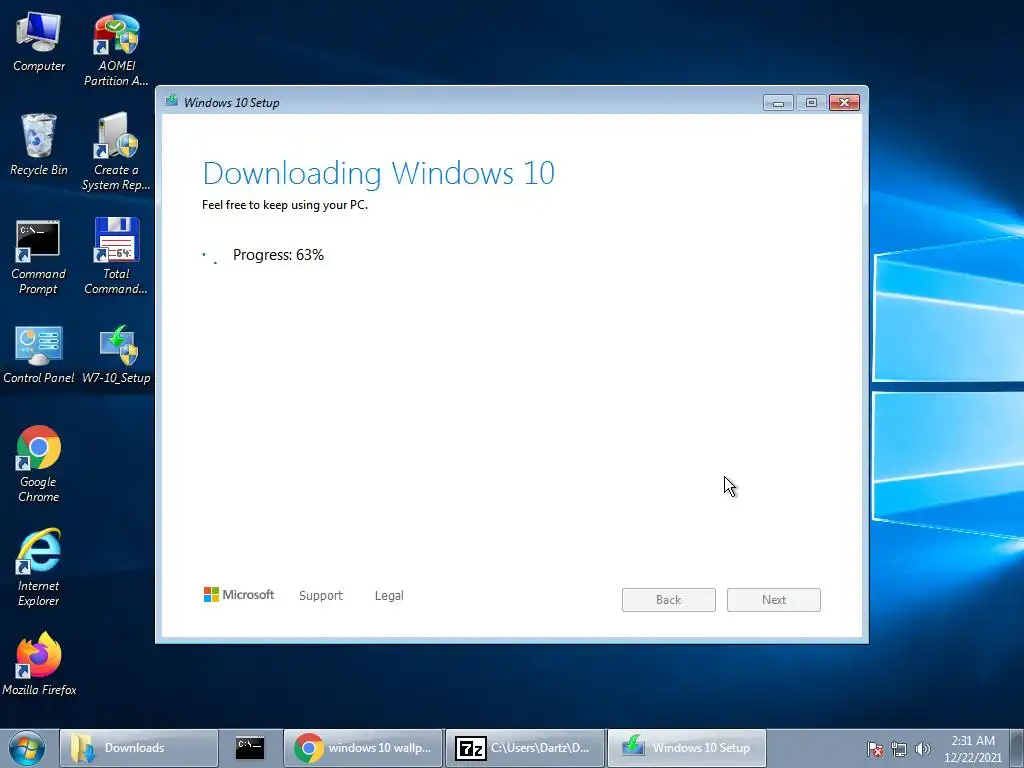Open the Computer desktop icon
The image size is (1024, 768).
click(x=39, y=40)
